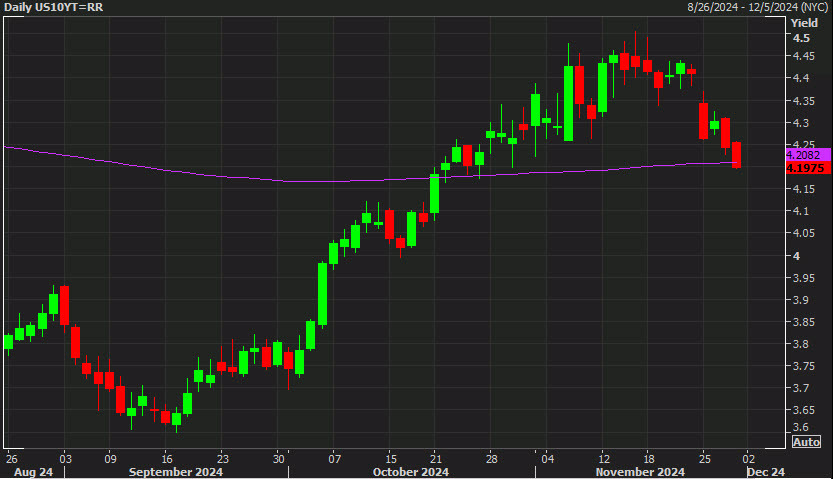Click the 03 date tick label
The image size is (833, 479).
click(65, 459)
